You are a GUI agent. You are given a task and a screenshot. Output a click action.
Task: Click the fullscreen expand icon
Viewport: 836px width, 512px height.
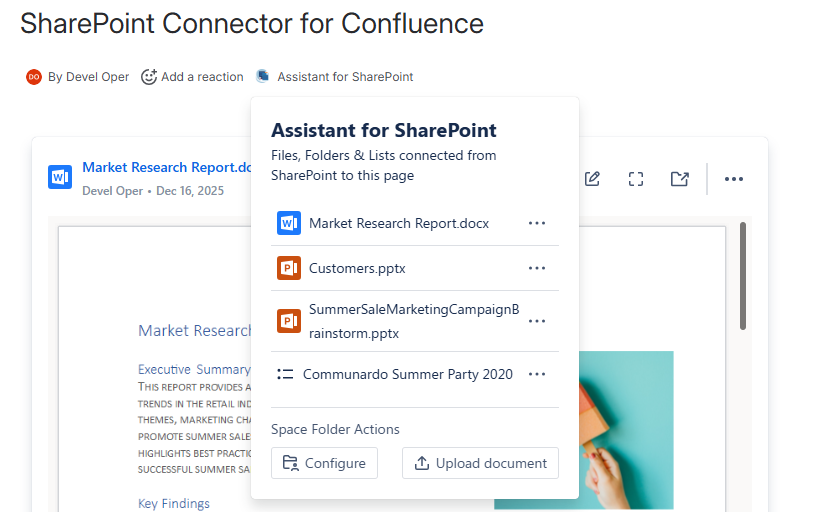point(636,179)
